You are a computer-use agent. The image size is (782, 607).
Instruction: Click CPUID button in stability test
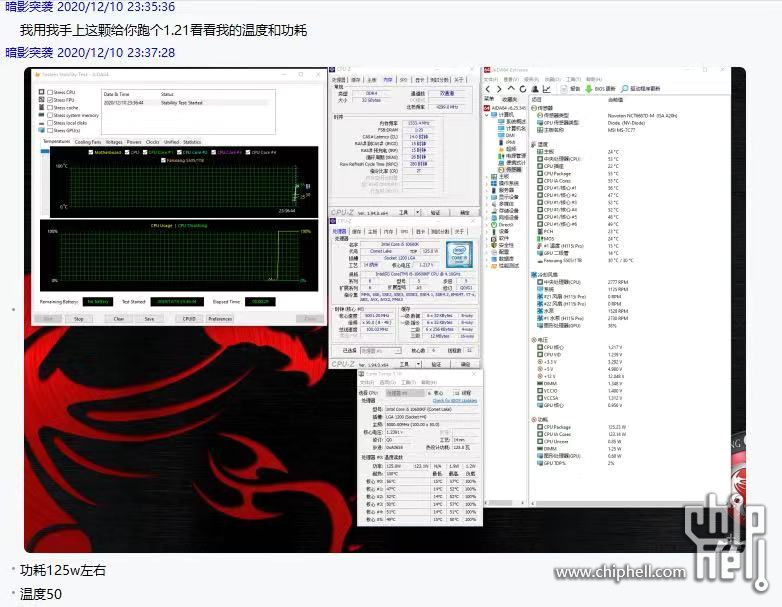point(189,319)
